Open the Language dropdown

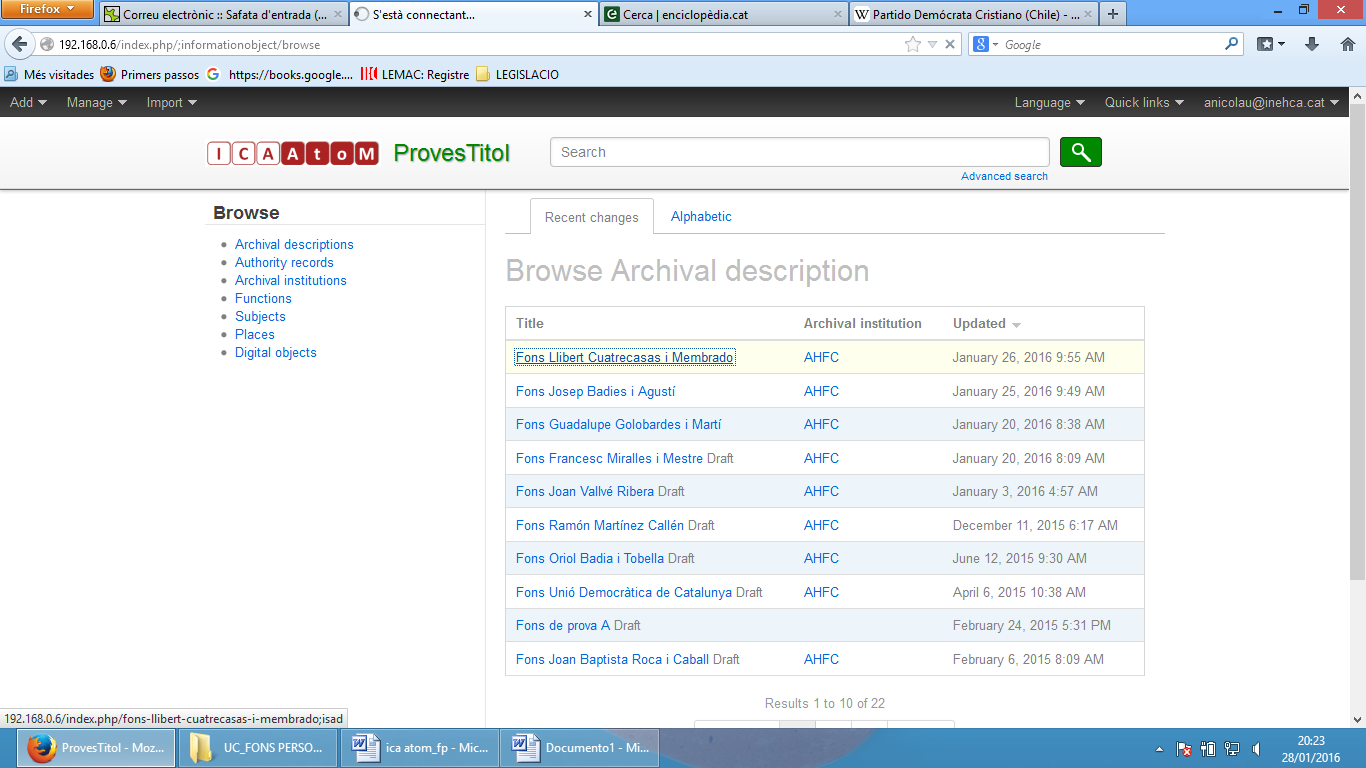click(1049, 102)
